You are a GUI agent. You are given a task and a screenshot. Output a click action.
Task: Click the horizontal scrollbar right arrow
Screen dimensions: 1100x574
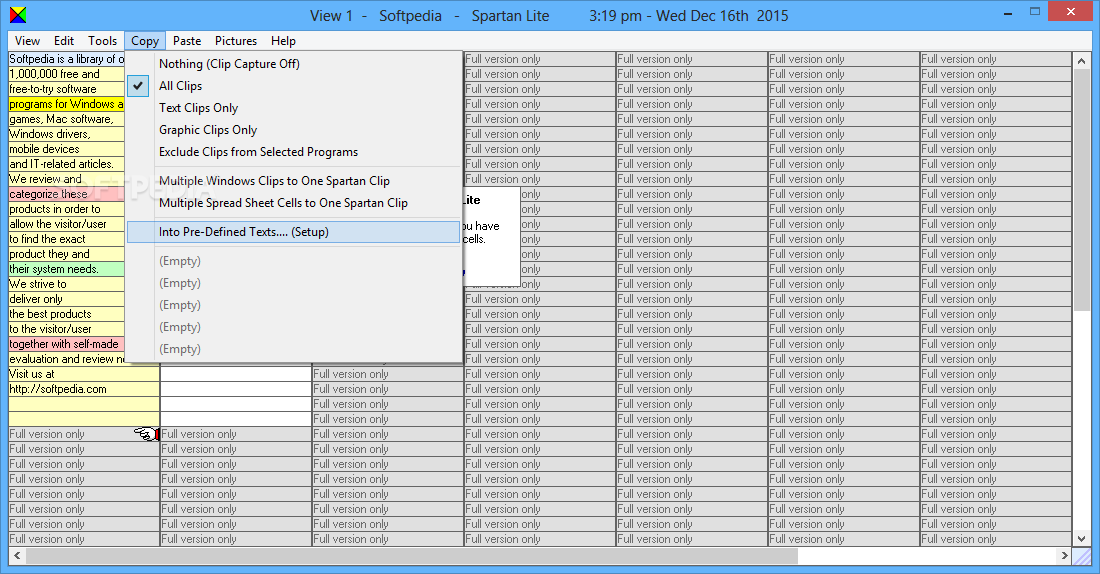(1065, 556)
